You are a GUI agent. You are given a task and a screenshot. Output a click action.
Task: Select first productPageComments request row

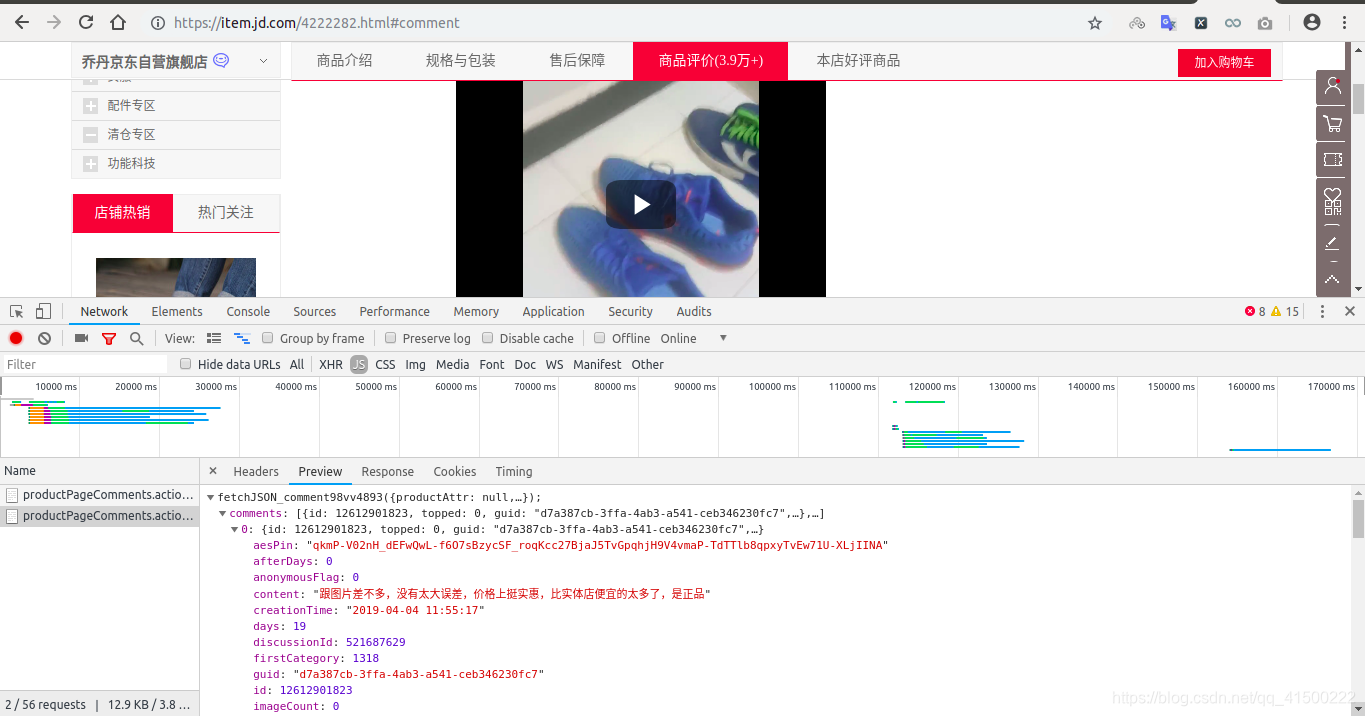[100, 494]
